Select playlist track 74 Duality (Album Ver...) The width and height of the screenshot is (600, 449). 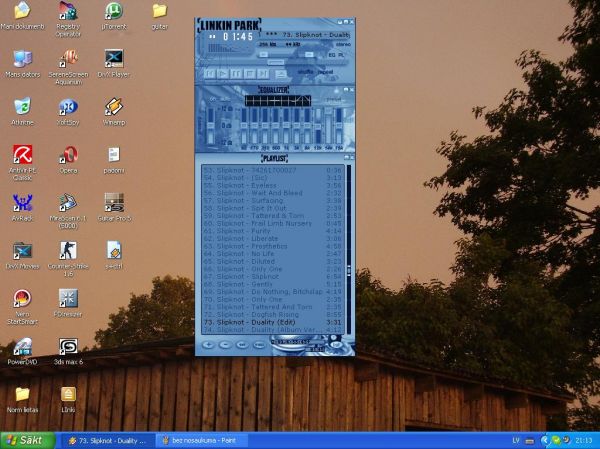(x=273, y=330)
